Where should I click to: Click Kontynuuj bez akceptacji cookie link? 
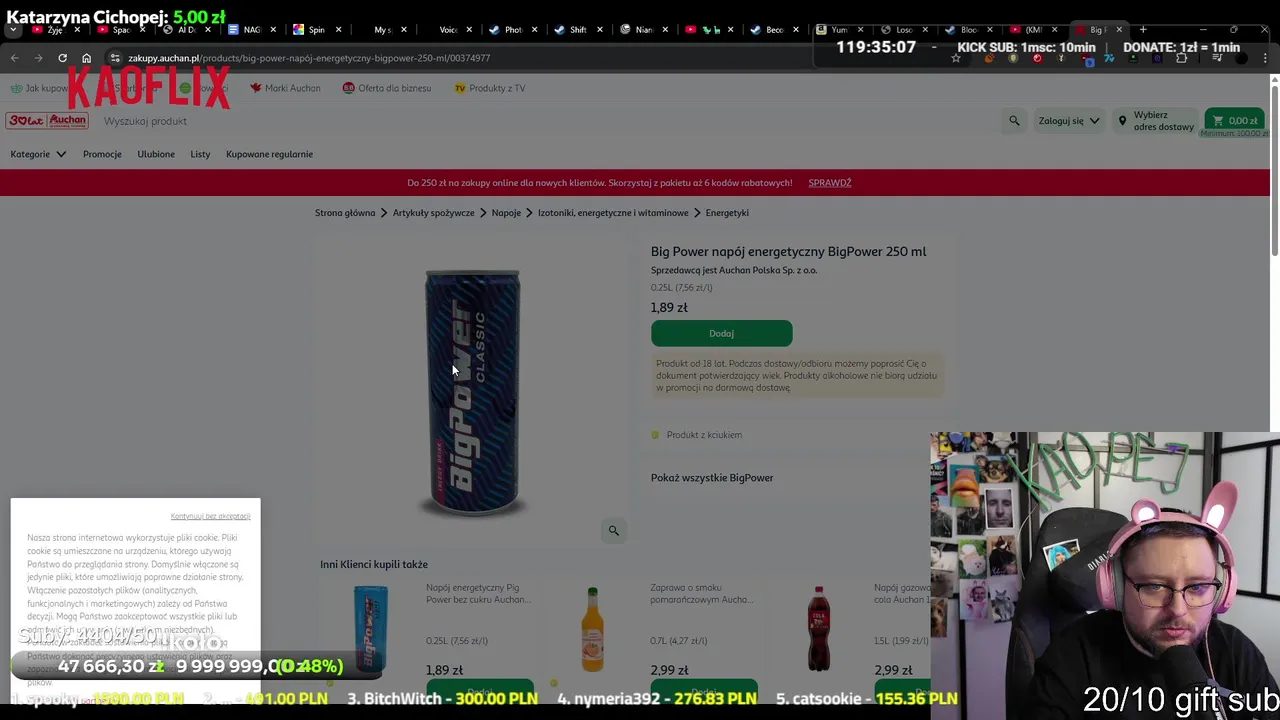tap(210, 516)
